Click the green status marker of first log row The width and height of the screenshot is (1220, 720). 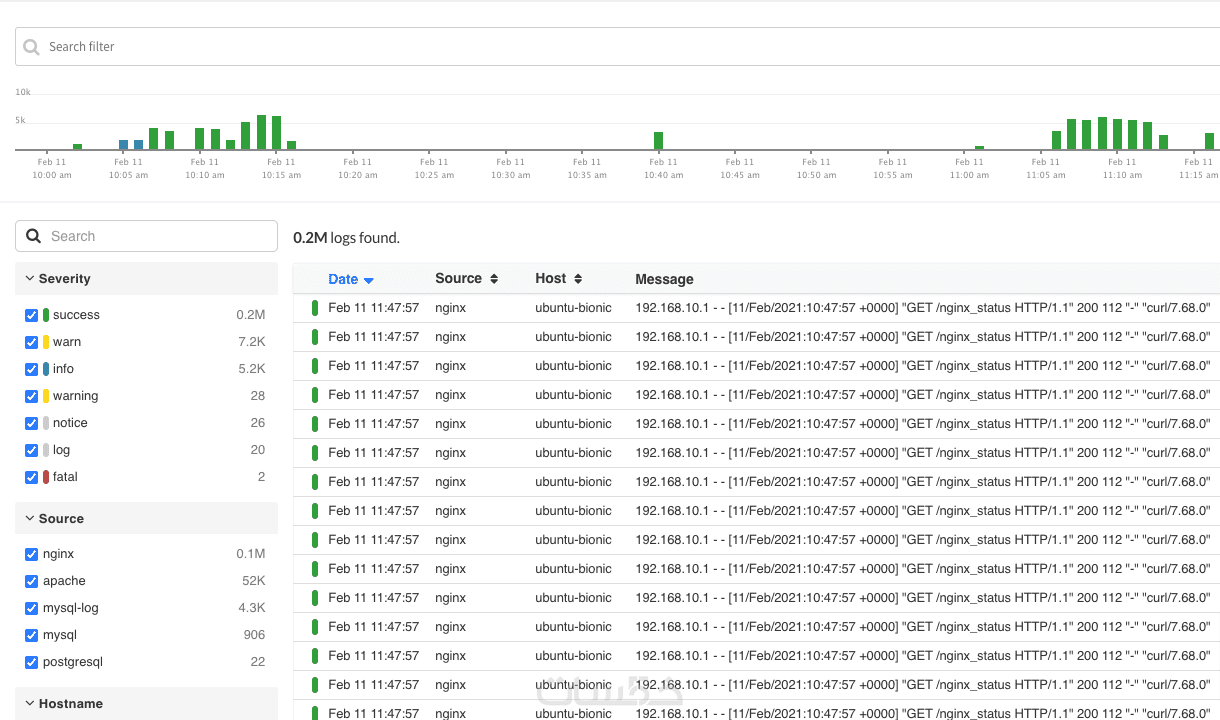[x=315, y=308]
